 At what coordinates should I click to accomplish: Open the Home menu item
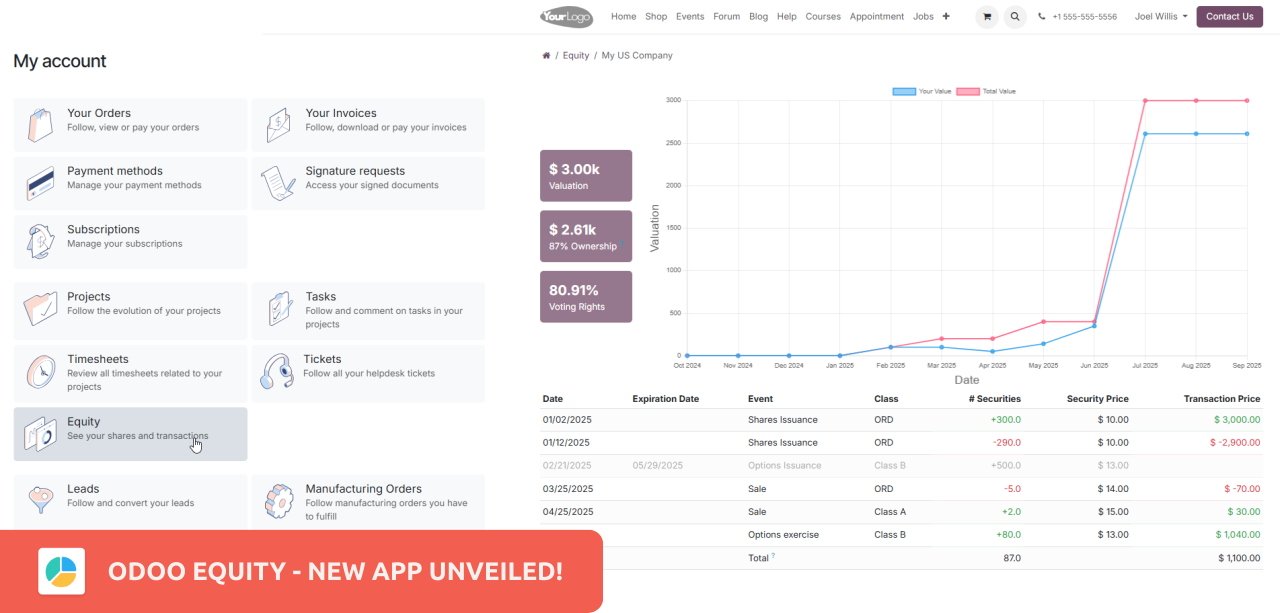click(x=623, y=17)
